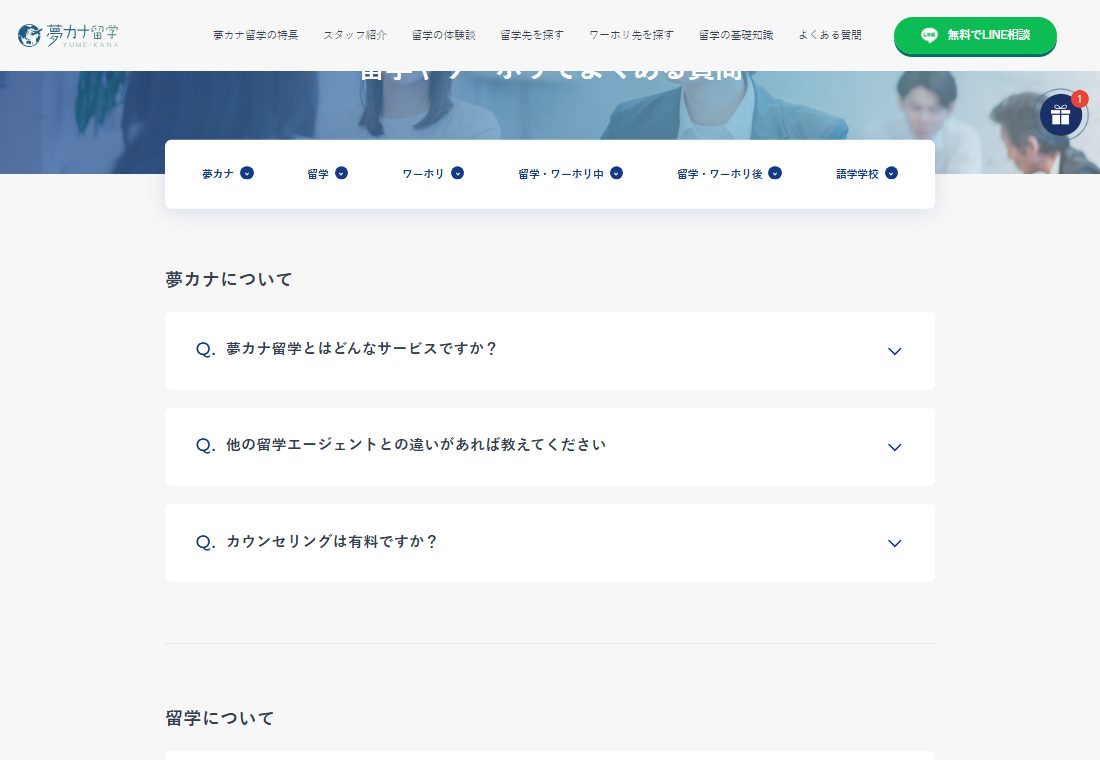Jump to 留学 section tab
Image resolution: width=1100 pixels, height=760 pixels.
click(x=328, y=173)
